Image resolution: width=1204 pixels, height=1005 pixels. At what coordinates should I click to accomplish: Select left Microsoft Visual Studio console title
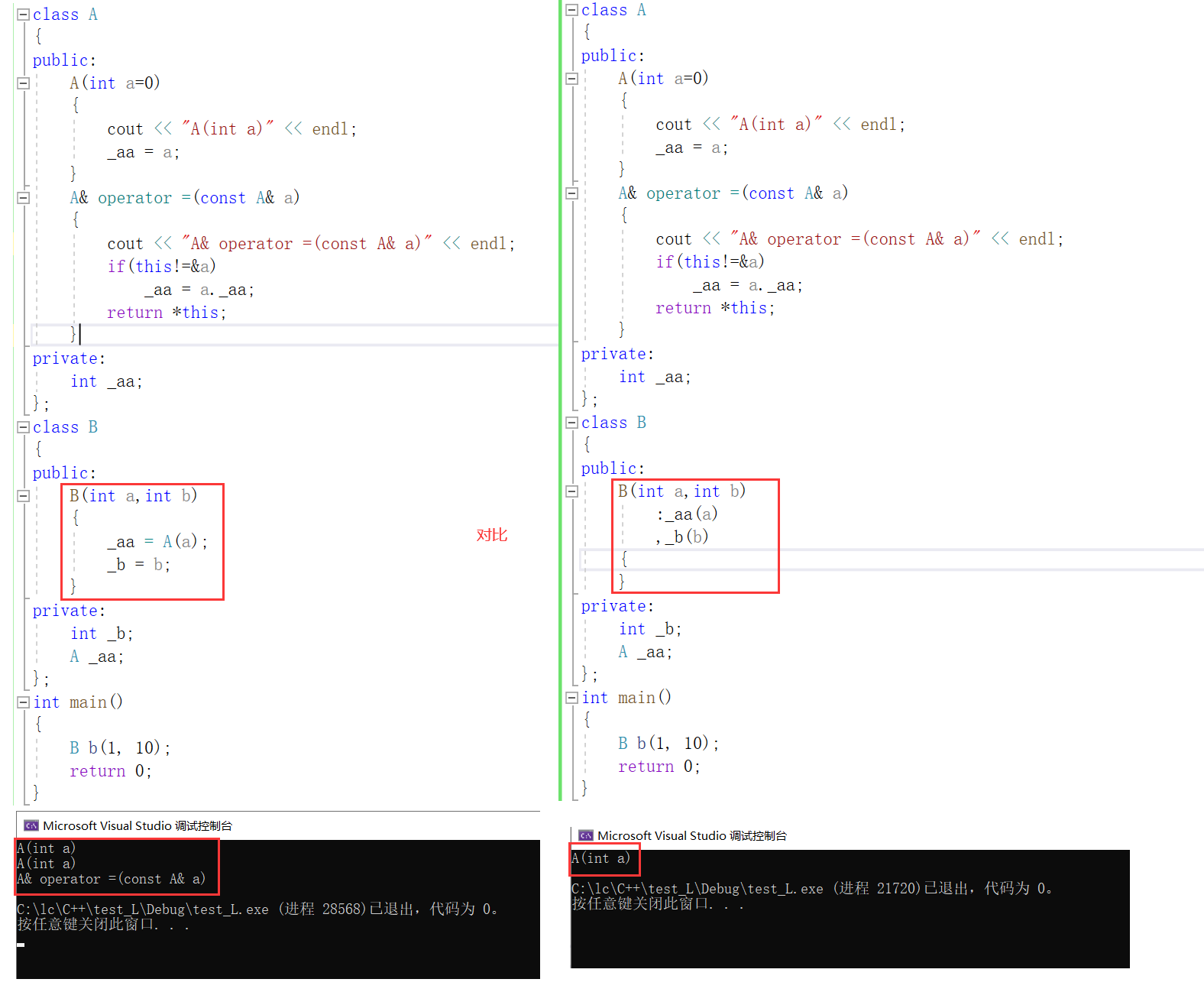coord(138,825)
